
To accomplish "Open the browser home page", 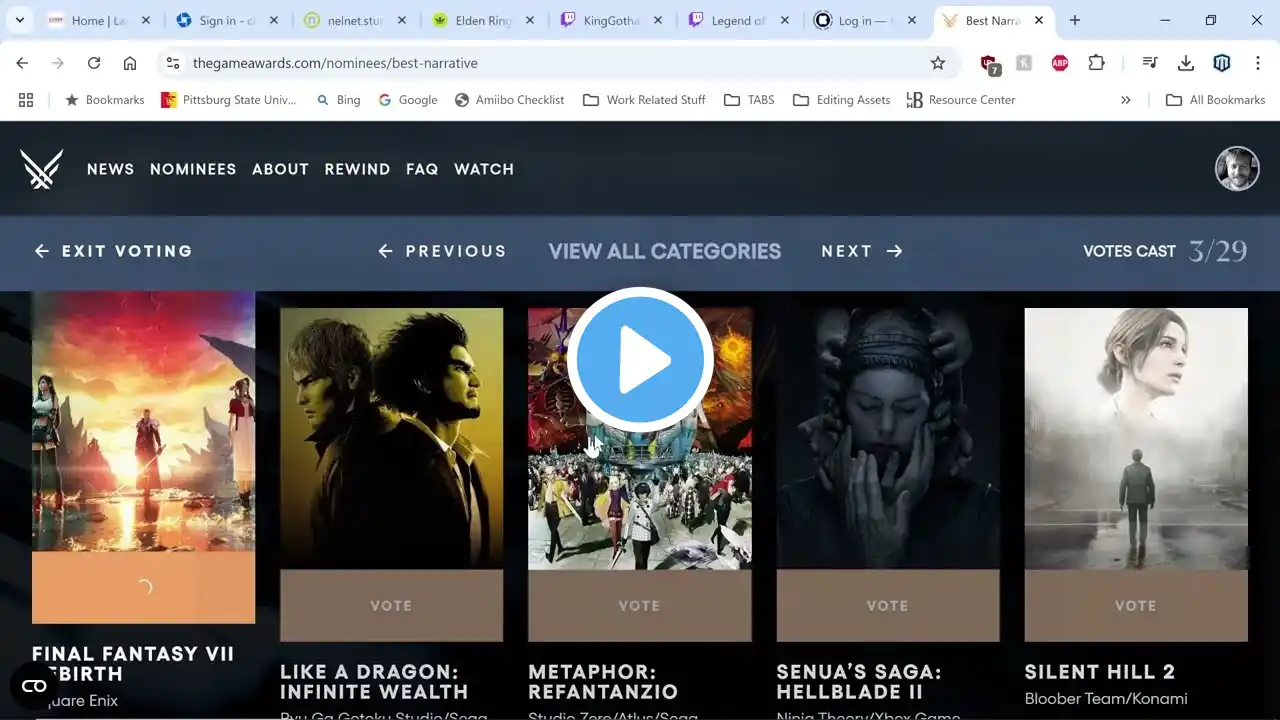I will tap(130, 63).
